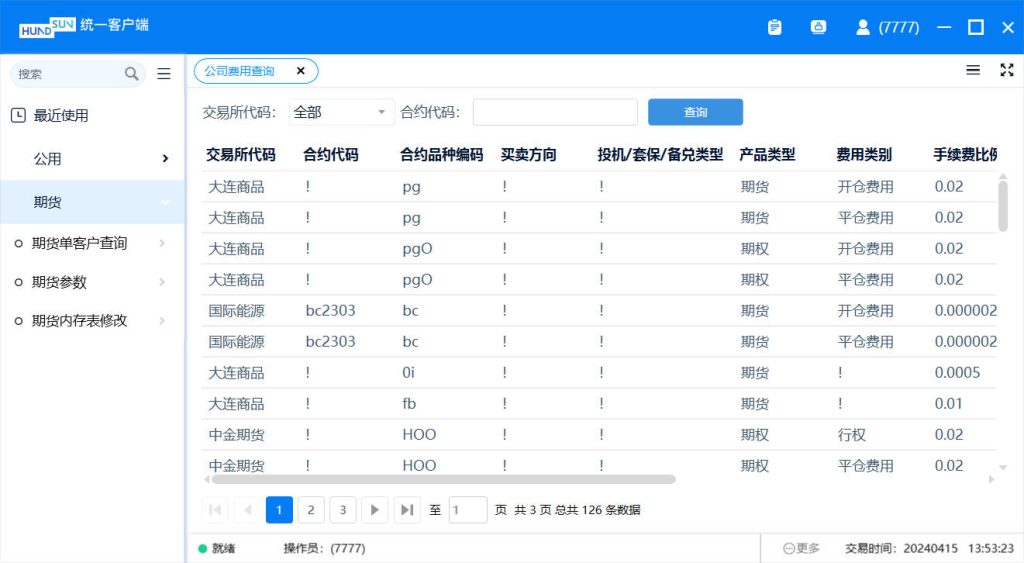Click 更多 in the status bar

pos(802,548)
